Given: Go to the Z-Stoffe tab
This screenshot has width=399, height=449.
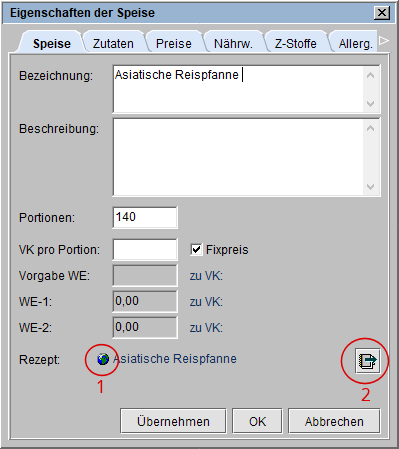Looking at the screenshot, I should coord(295,43).
